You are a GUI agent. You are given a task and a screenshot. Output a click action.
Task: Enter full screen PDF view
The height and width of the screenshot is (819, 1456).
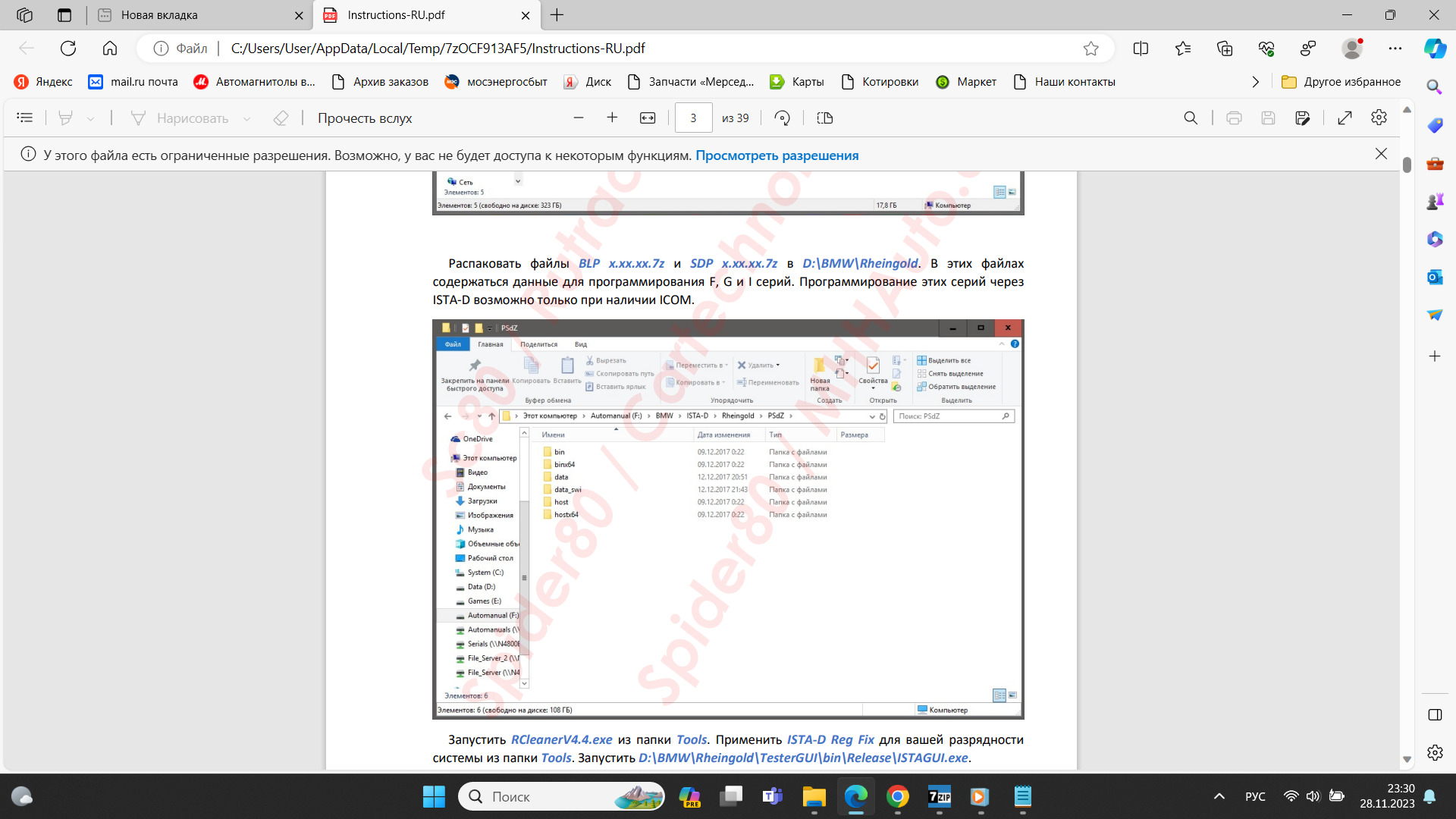click(1345, 118)
